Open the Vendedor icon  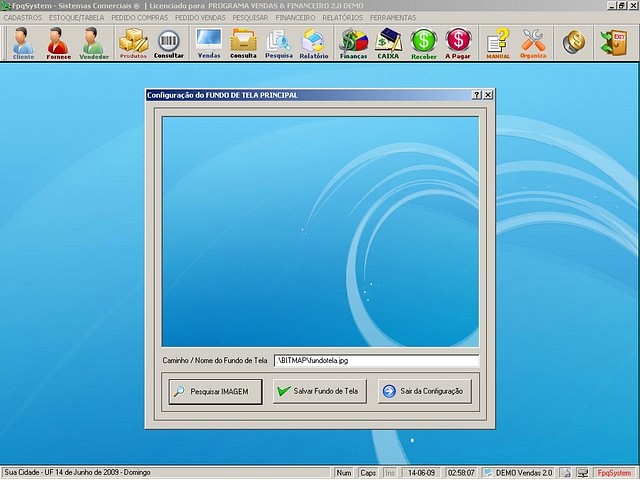(94, 43)
